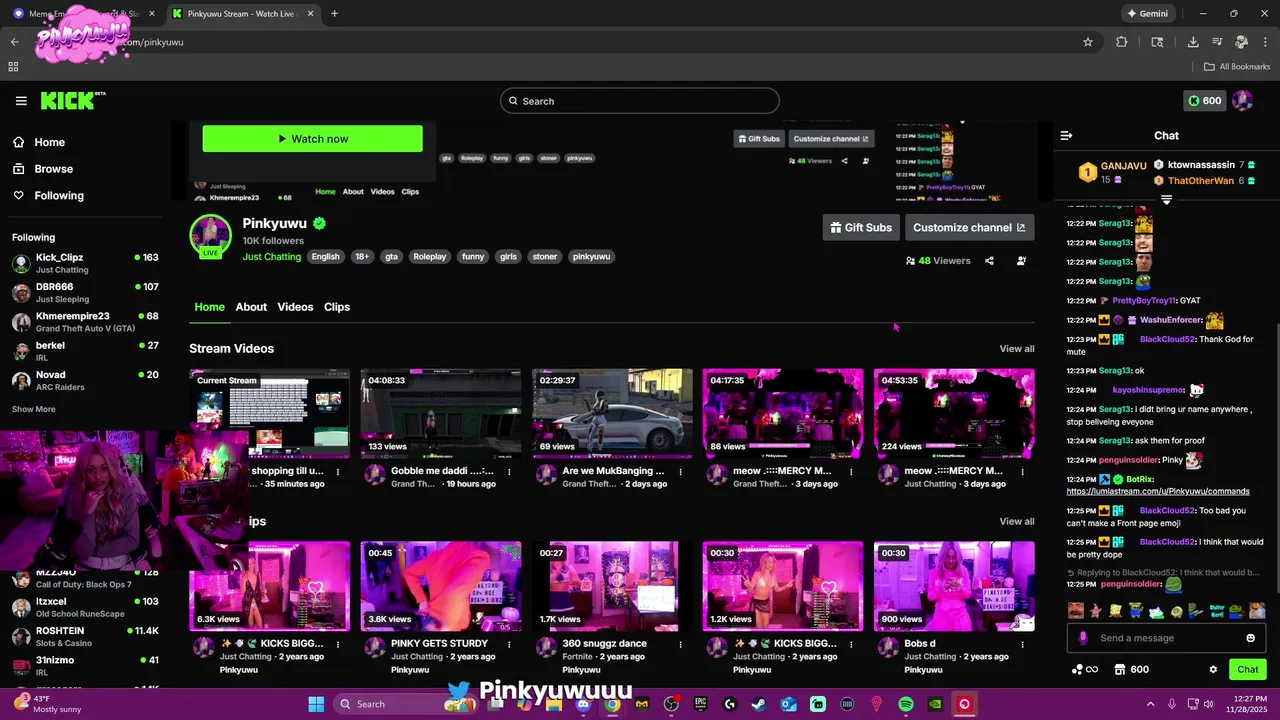1280x720 pixels.
Task: Select the large Home tab above Stream Videos
Action: (x=209, y=307)
